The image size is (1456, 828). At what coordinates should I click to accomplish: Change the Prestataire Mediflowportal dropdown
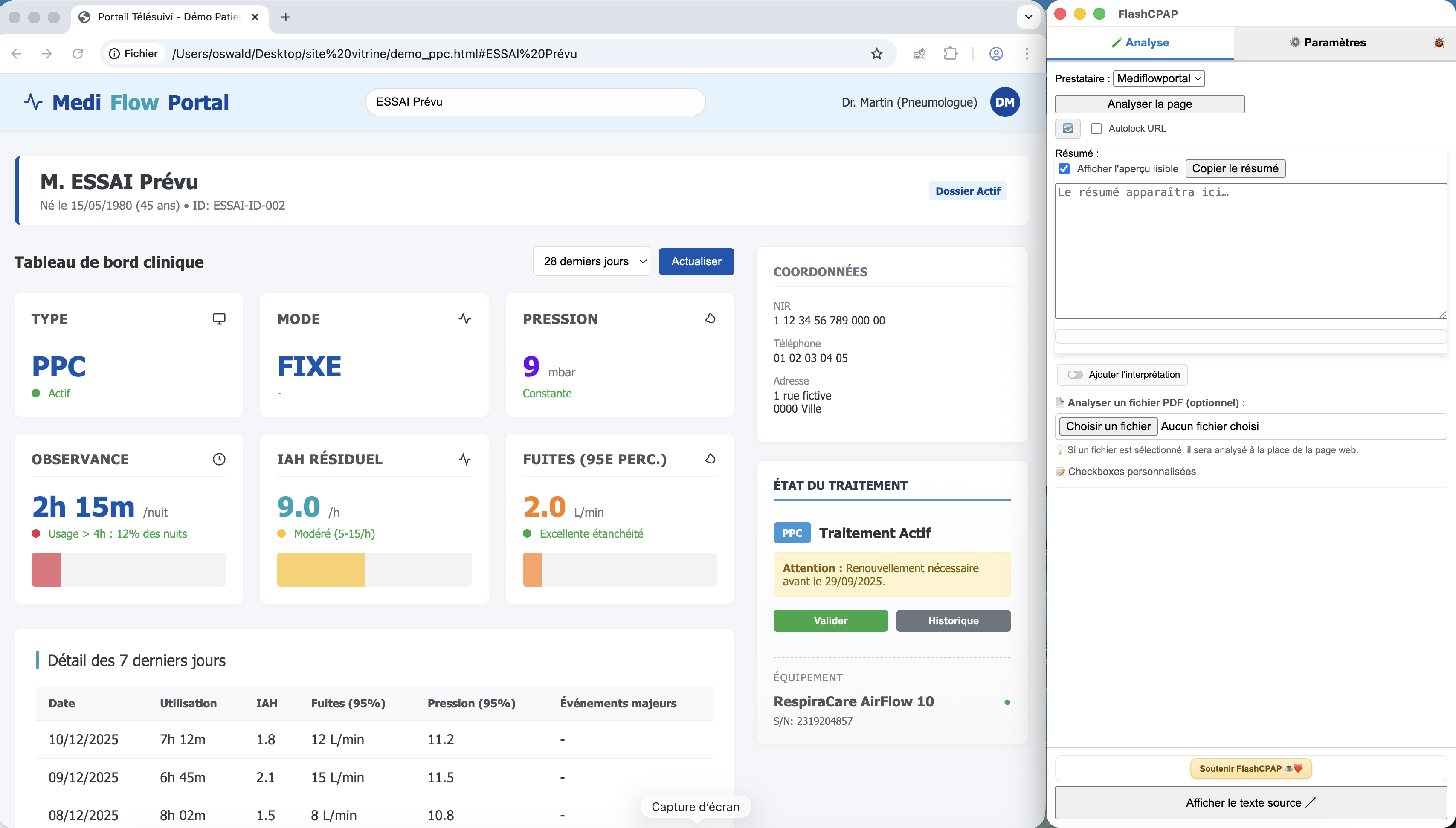click(1159, 78)
